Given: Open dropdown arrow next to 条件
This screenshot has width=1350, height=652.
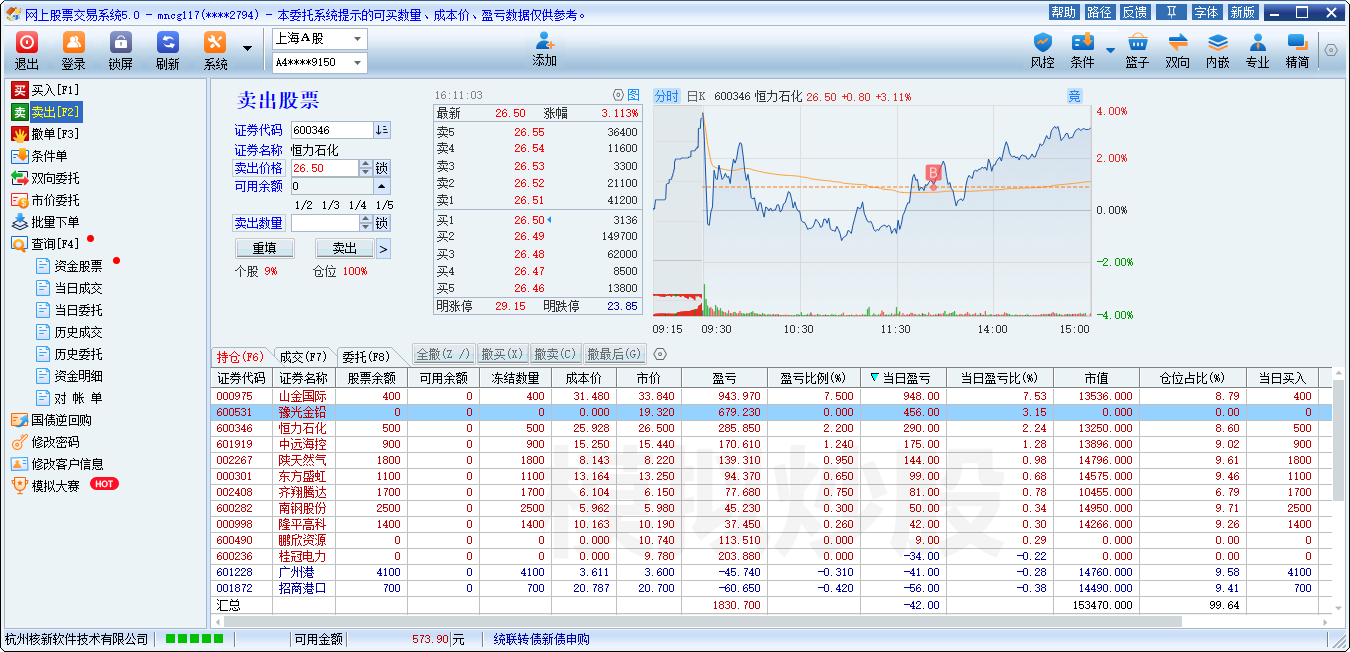Looking at the screenshot, I should tap(1110, 50).
